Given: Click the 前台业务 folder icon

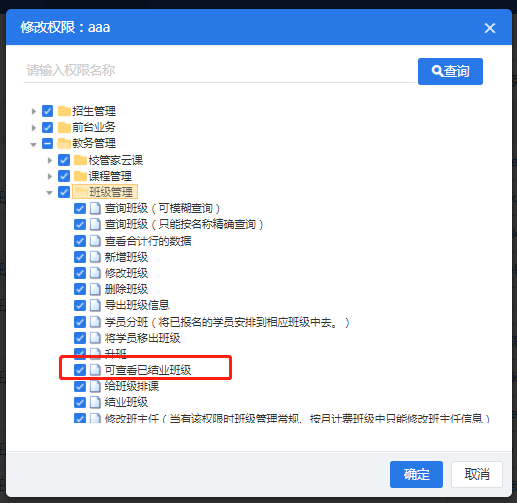Looking at the screenshot, I should click(x=64, y=127).
